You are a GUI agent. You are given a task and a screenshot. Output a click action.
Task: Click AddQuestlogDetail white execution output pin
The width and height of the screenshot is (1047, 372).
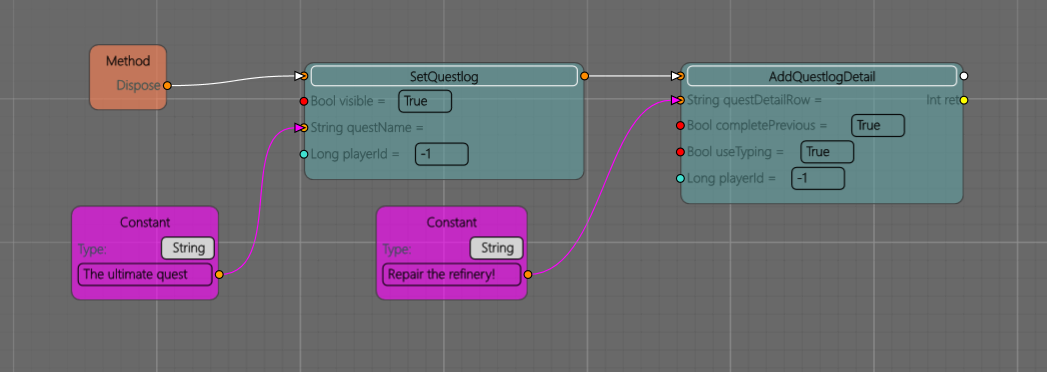coord(964,76)
